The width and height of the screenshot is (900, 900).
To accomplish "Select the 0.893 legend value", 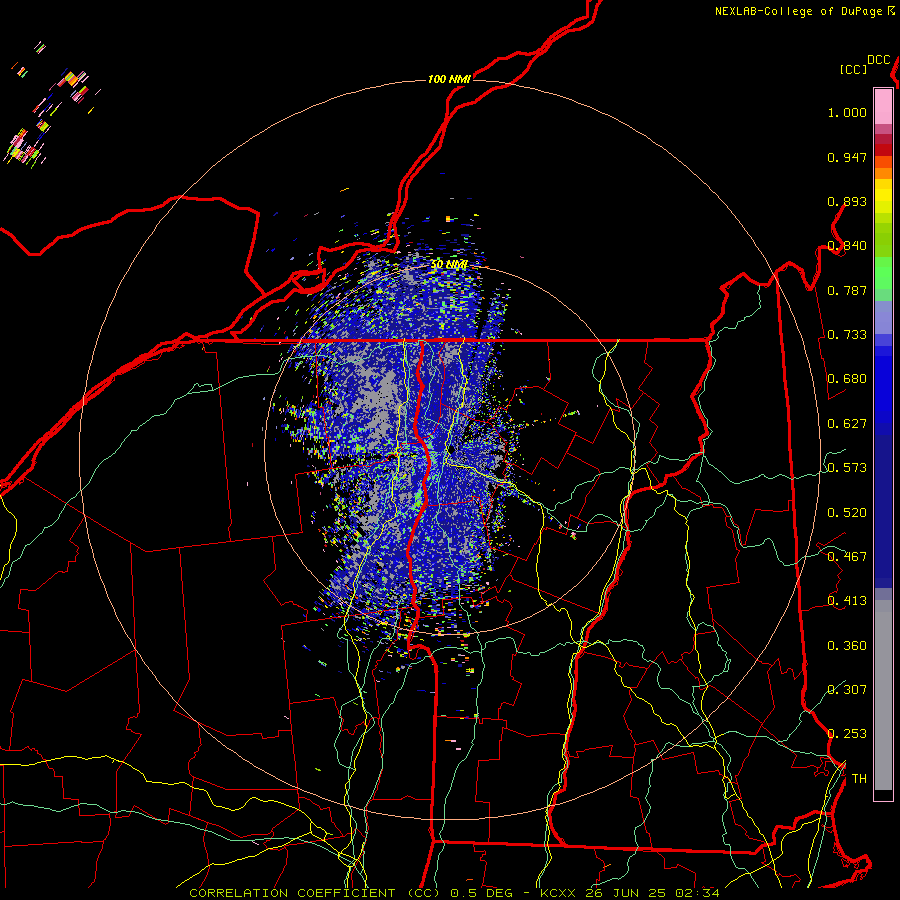I will pos(847,201).
